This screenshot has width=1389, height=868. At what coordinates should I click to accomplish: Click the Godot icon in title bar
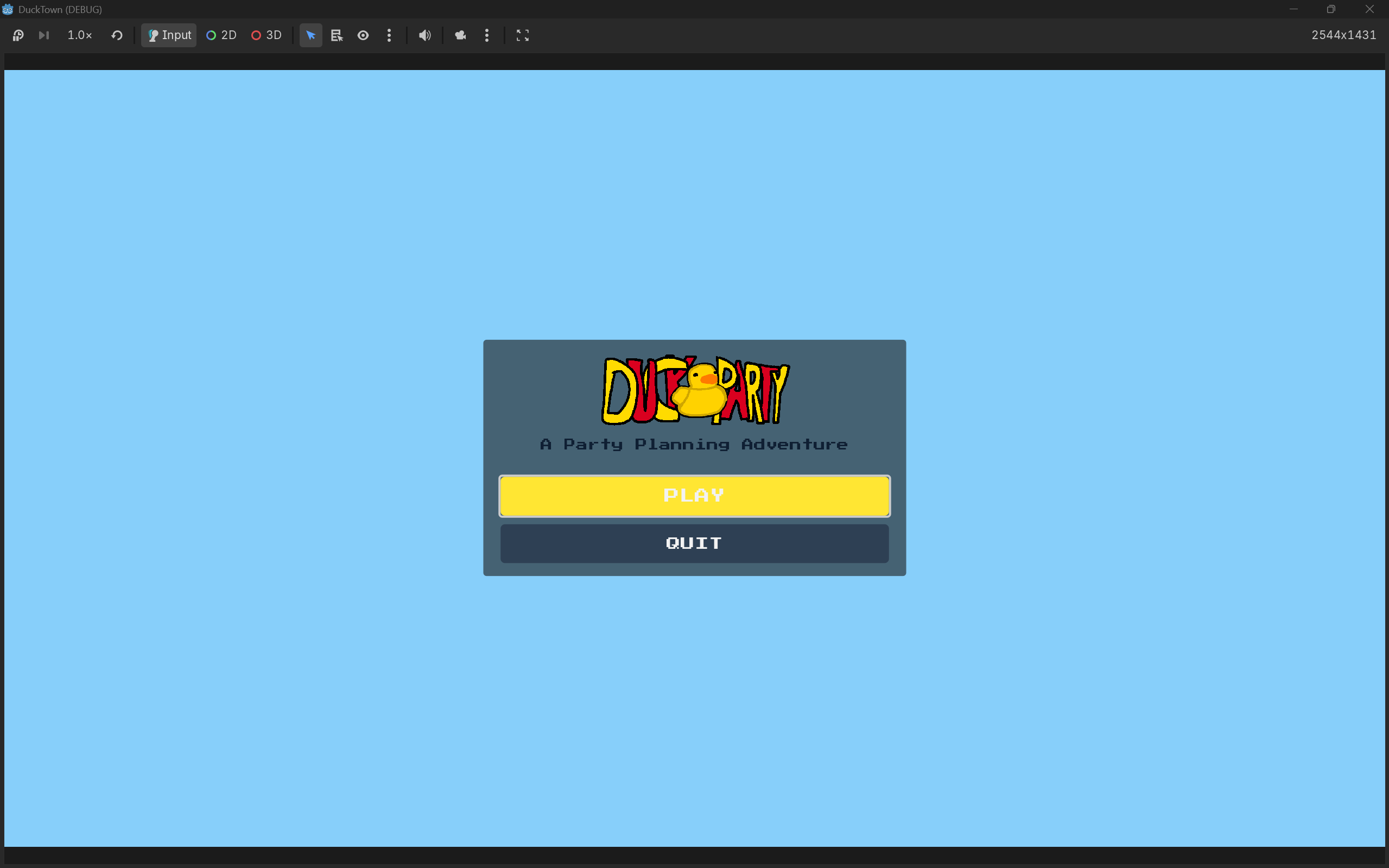click(x=8, y=9)
